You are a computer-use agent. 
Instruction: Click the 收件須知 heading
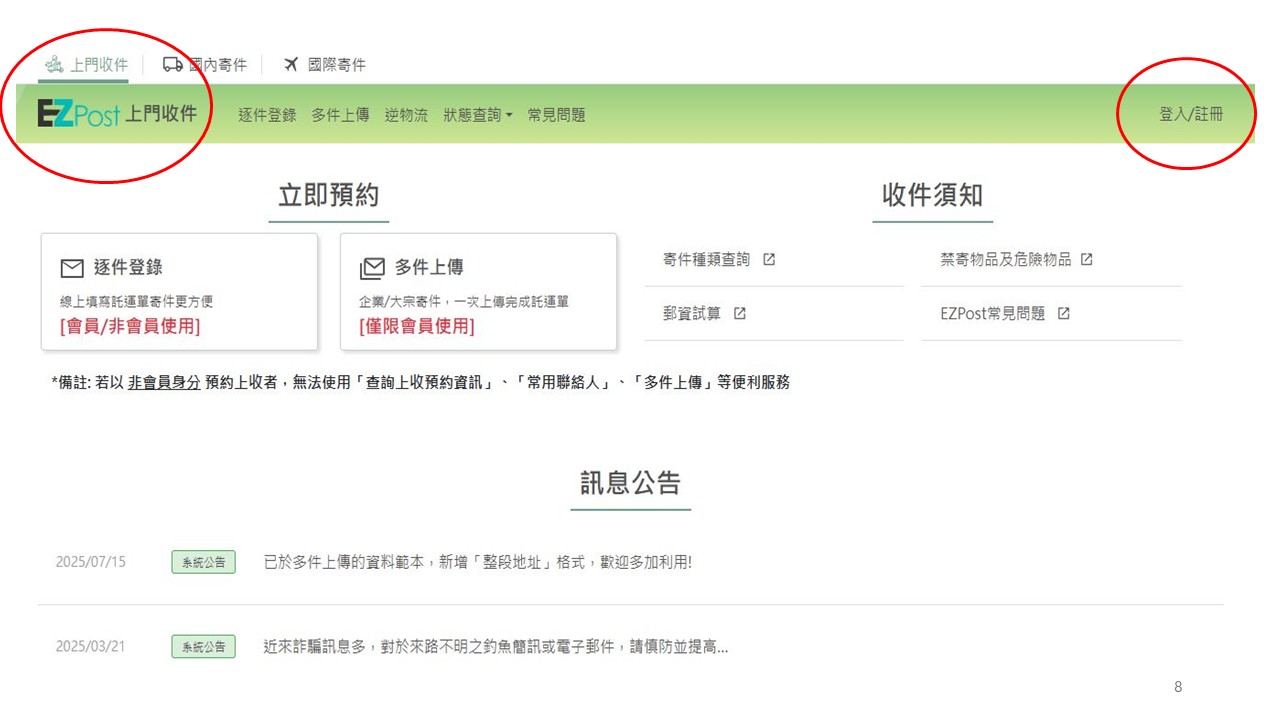coord(933,195)
